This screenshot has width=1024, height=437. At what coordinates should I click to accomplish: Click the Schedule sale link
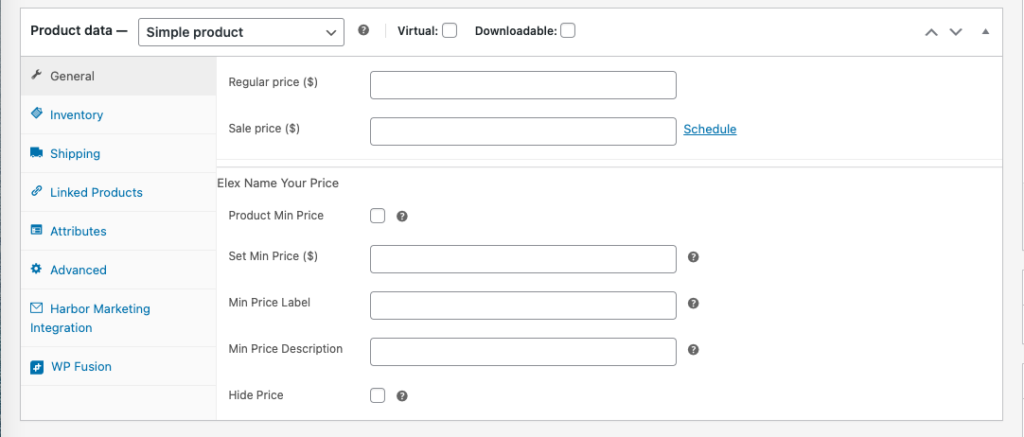(710, 129)
